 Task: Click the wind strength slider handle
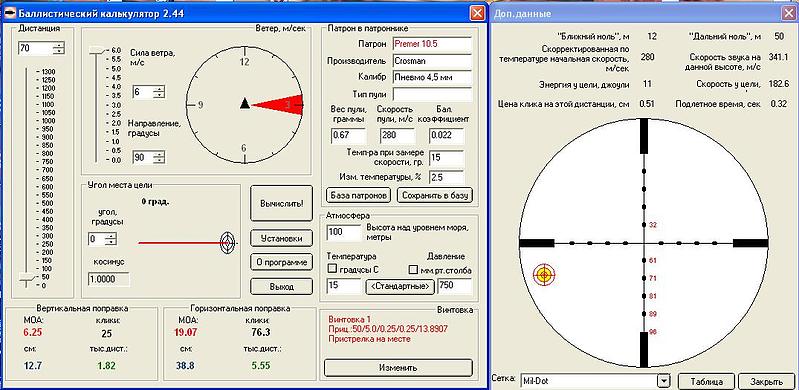pyautogui.click(x=97, y=50)
